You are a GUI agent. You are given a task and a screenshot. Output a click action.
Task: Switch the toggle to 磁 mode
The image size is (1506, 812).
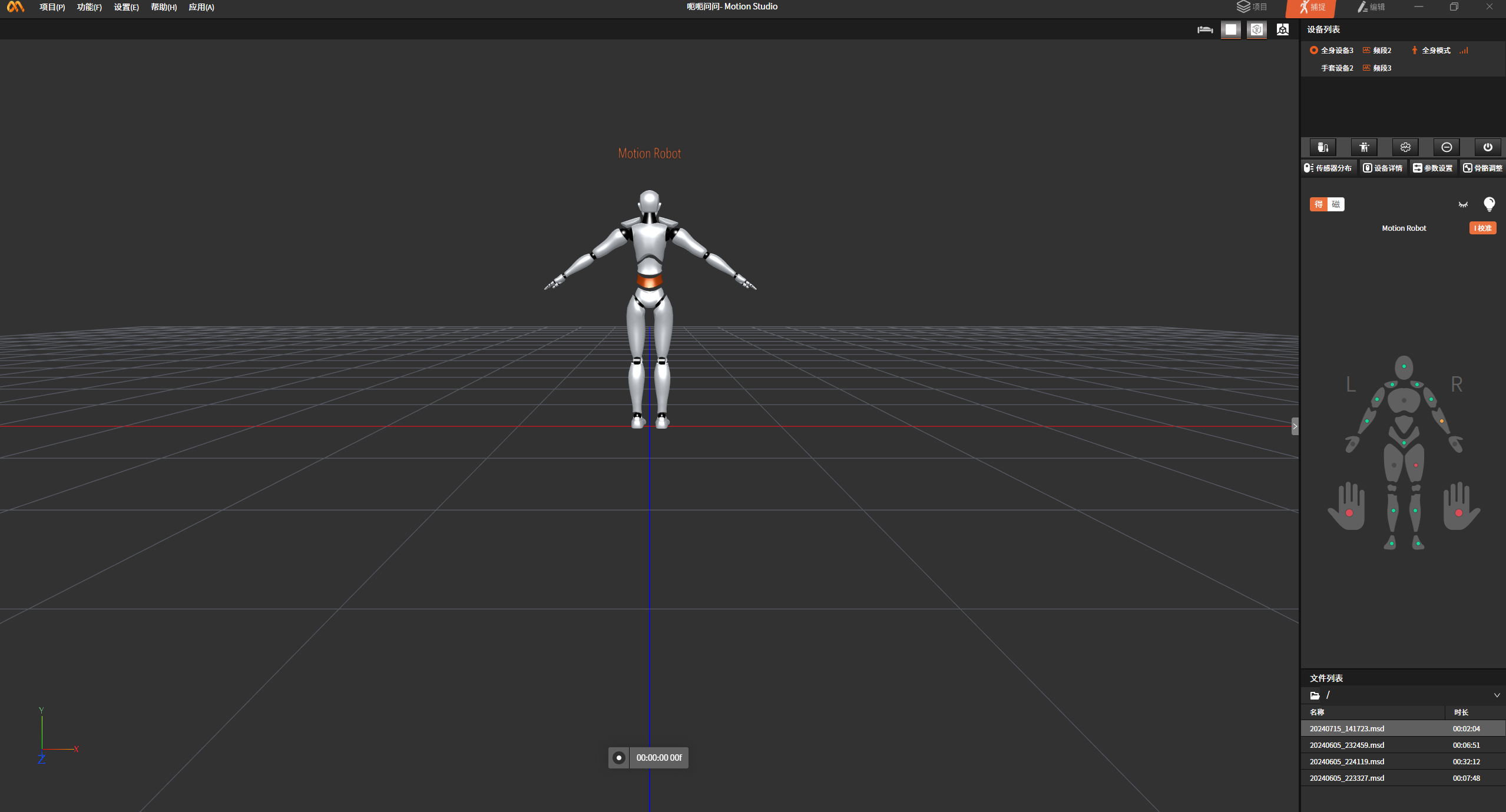pyautogui.click(x=1336, y=204)
